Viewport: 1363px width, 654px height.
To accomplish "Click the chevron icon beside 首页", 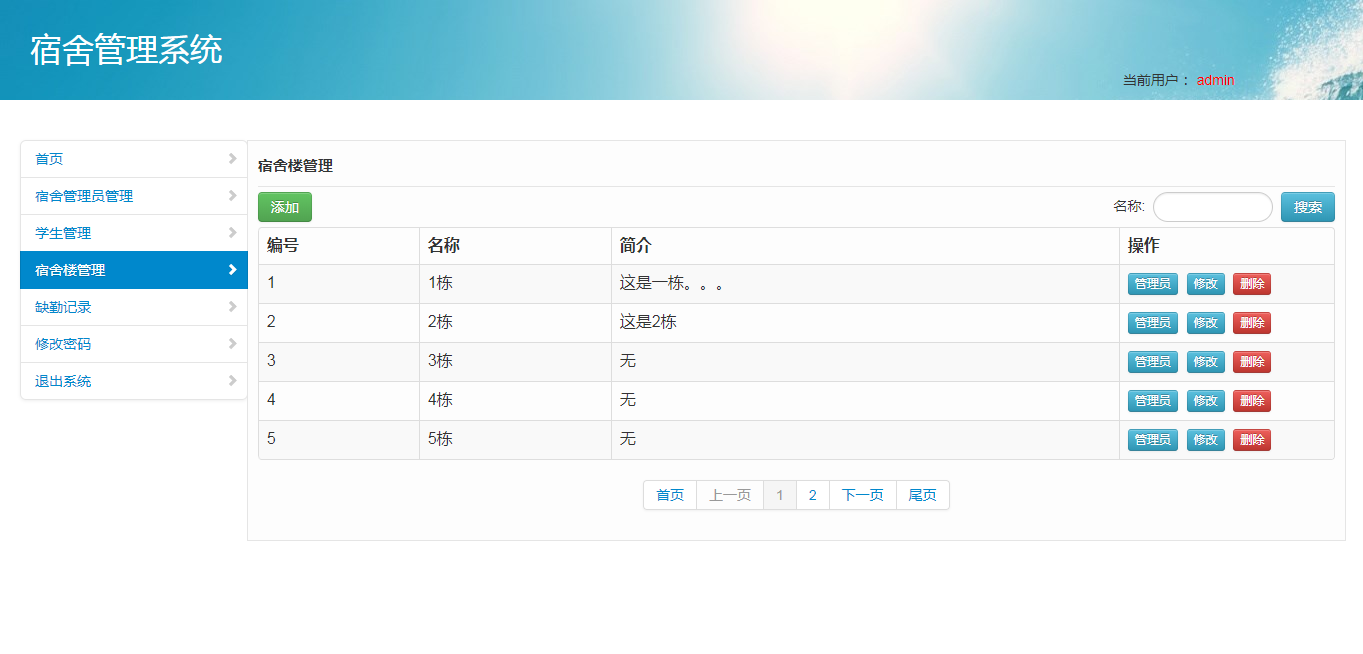I will [x=232, y=158].
